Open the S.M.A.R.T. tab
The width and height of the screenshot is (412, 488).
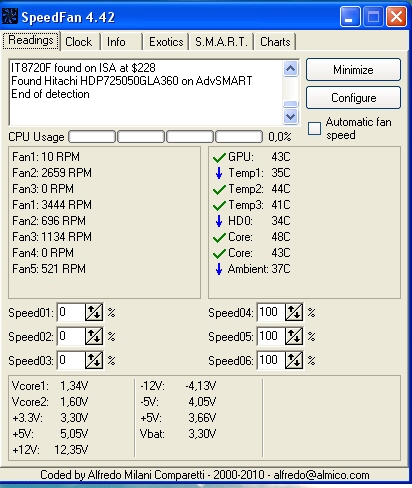click(x=221, y=42)
